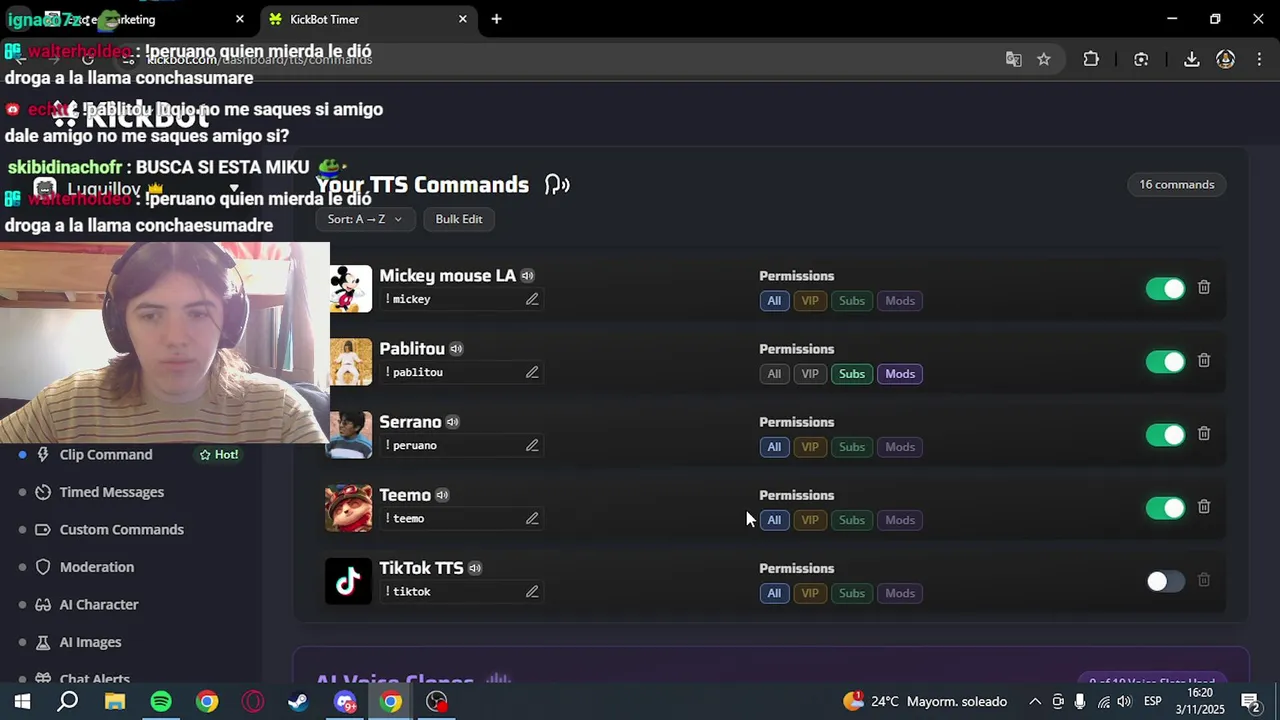This screenshot has height=720, width=1280.
Task: Delete the Pablitou command
Action: 1204,361
